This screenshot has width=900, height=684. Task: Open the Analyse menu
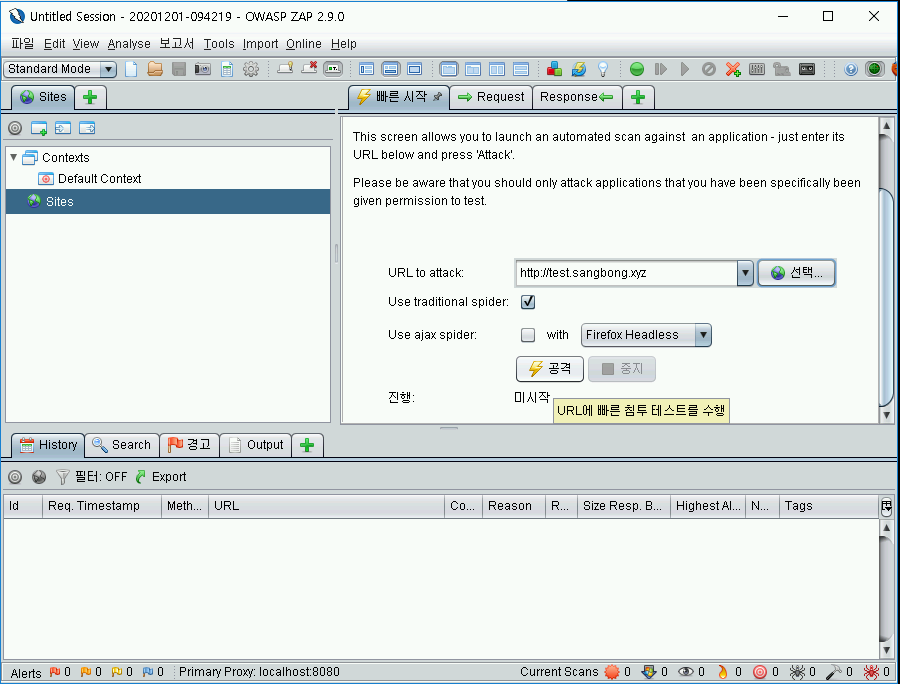tap(129, 44)
